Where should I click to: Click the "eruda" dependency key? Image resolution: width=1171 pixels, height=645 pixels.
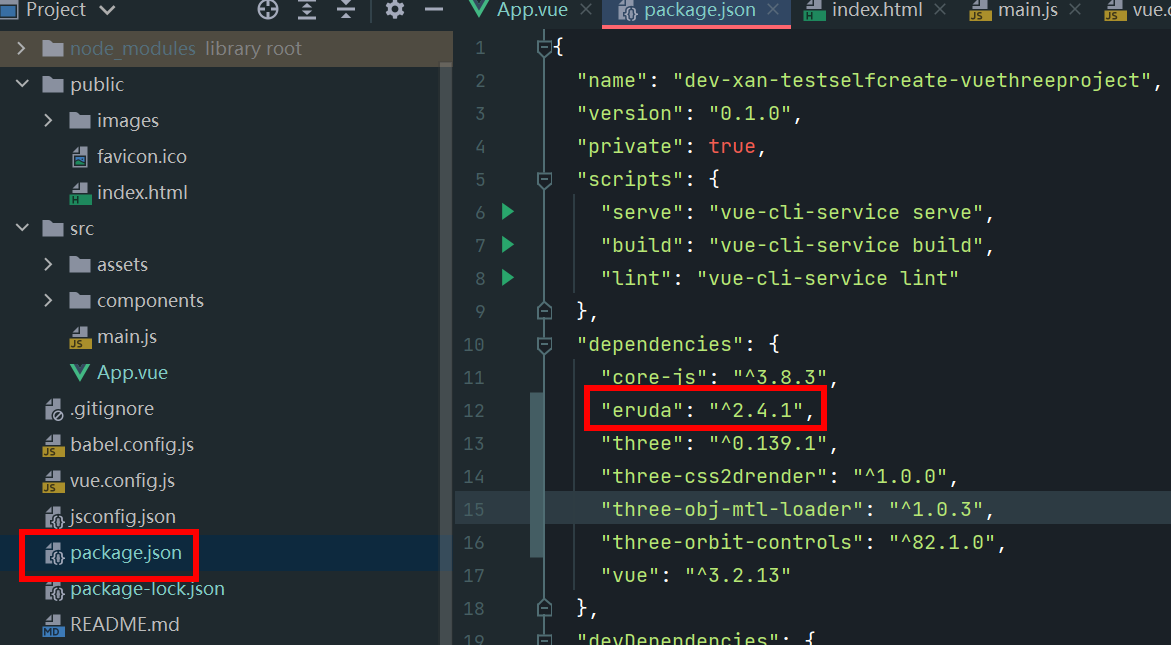tap(642, 410)
